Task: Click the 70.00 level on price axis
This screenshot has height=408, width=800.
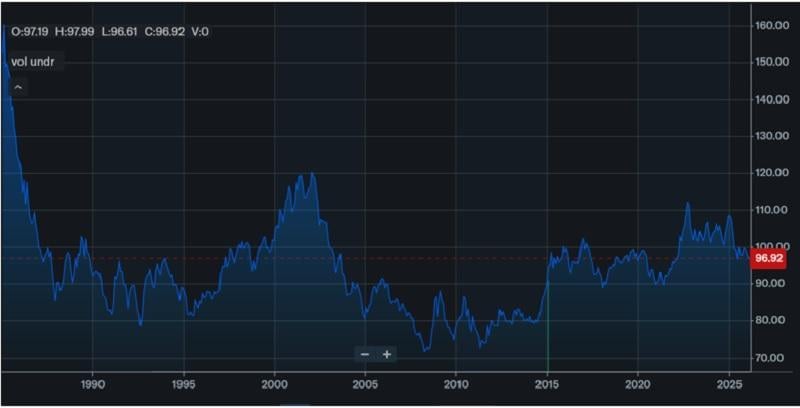Action: pos(771,357)
